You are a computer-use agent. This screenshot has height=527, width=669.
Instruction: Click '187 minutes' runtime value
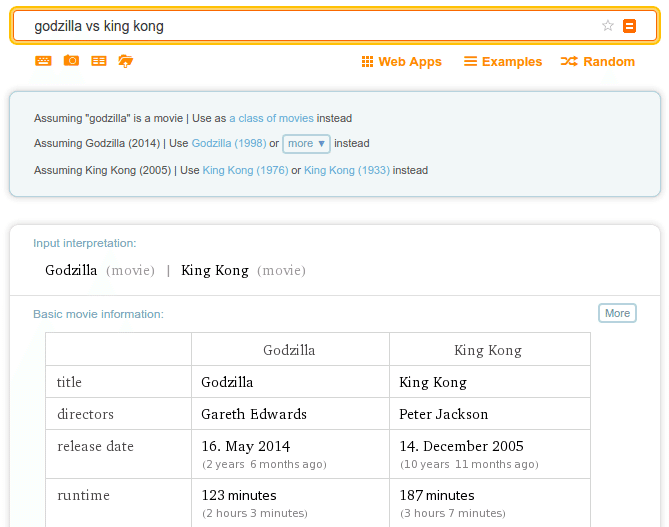437,495
